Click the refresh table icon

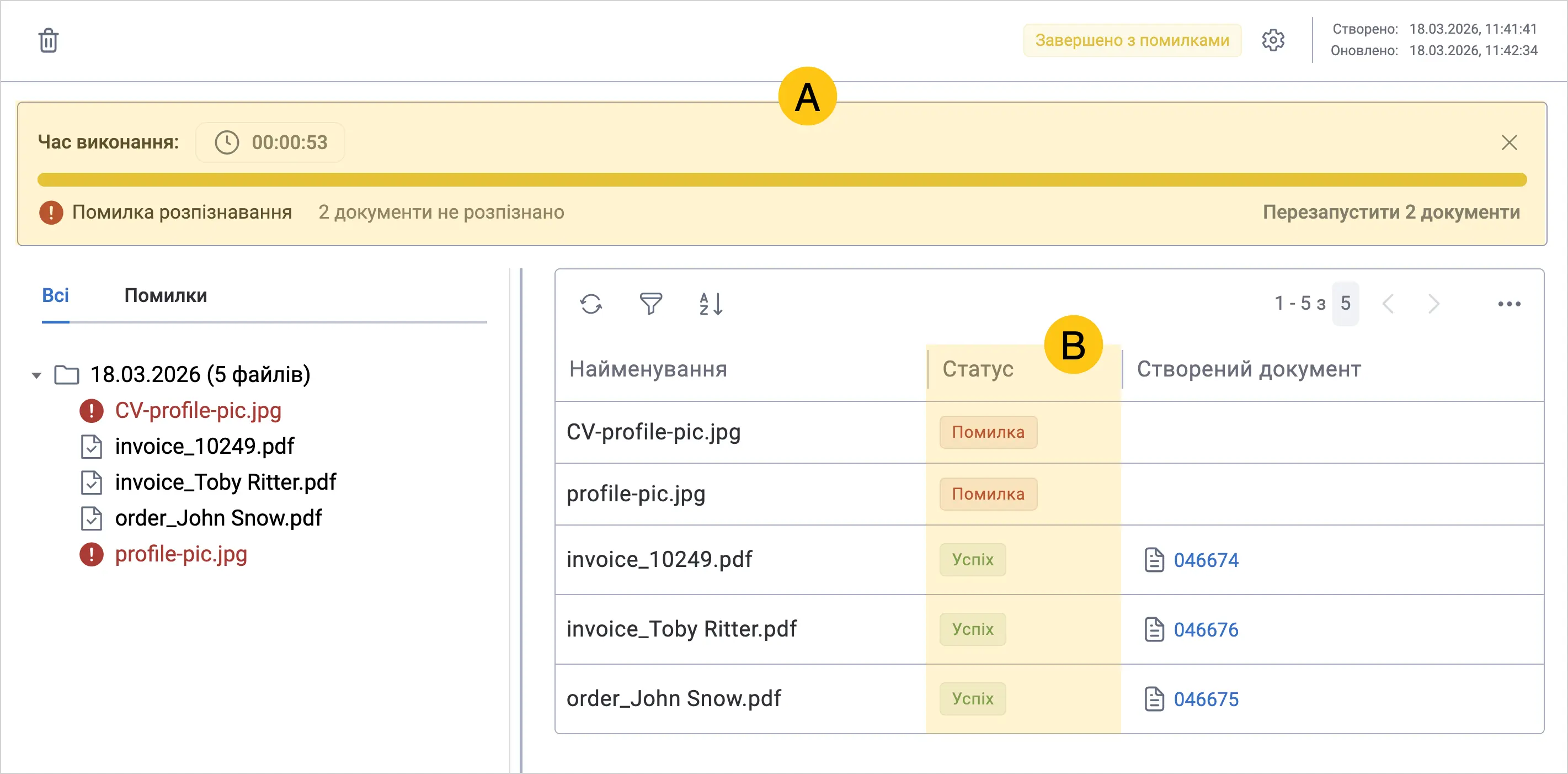(x=591, y=304)
